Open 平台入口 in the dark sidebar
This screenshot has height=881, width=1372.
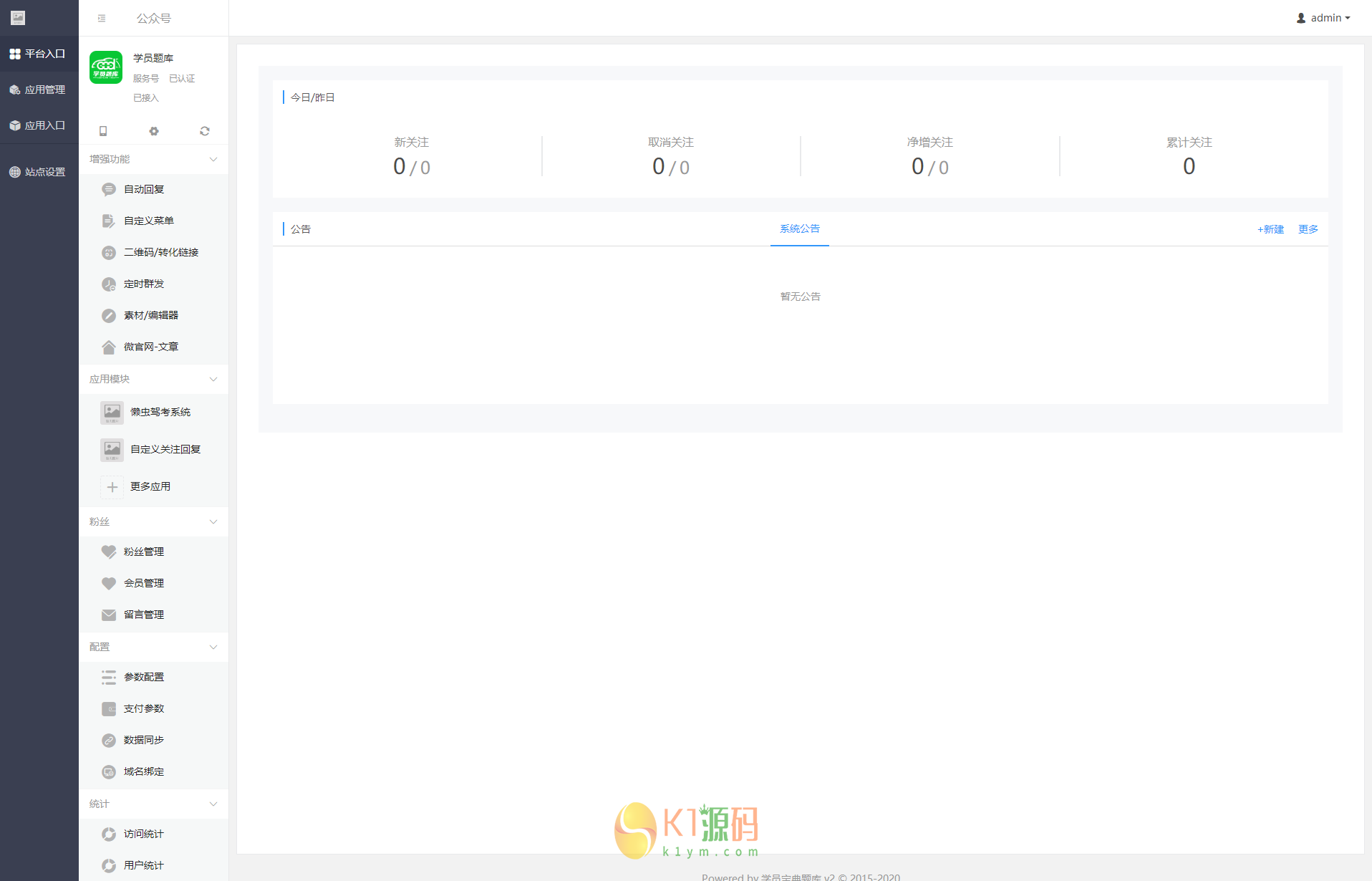point(39,54)
